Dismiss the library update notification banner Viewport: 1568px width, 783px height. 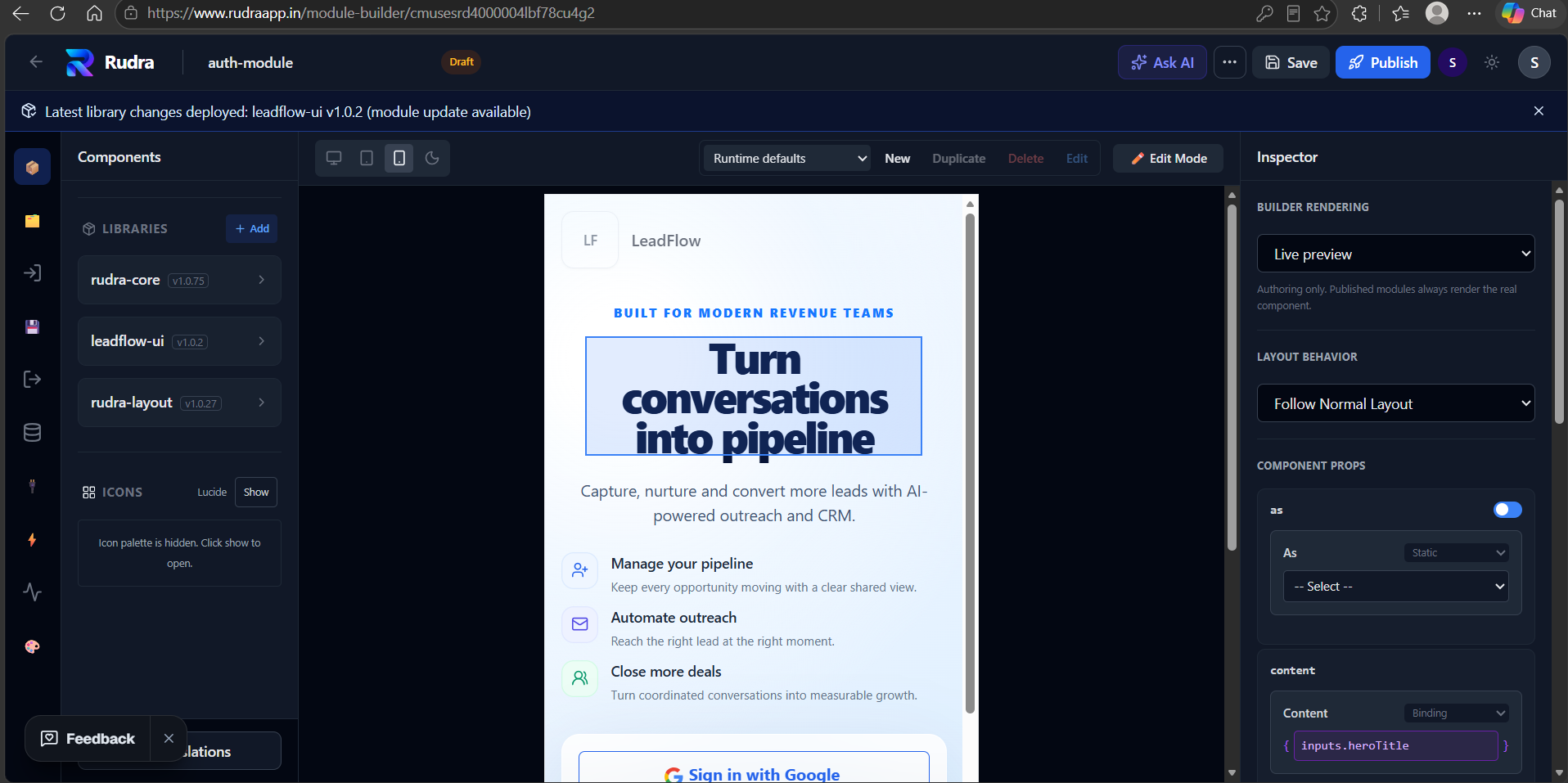tap(1539, 111)
